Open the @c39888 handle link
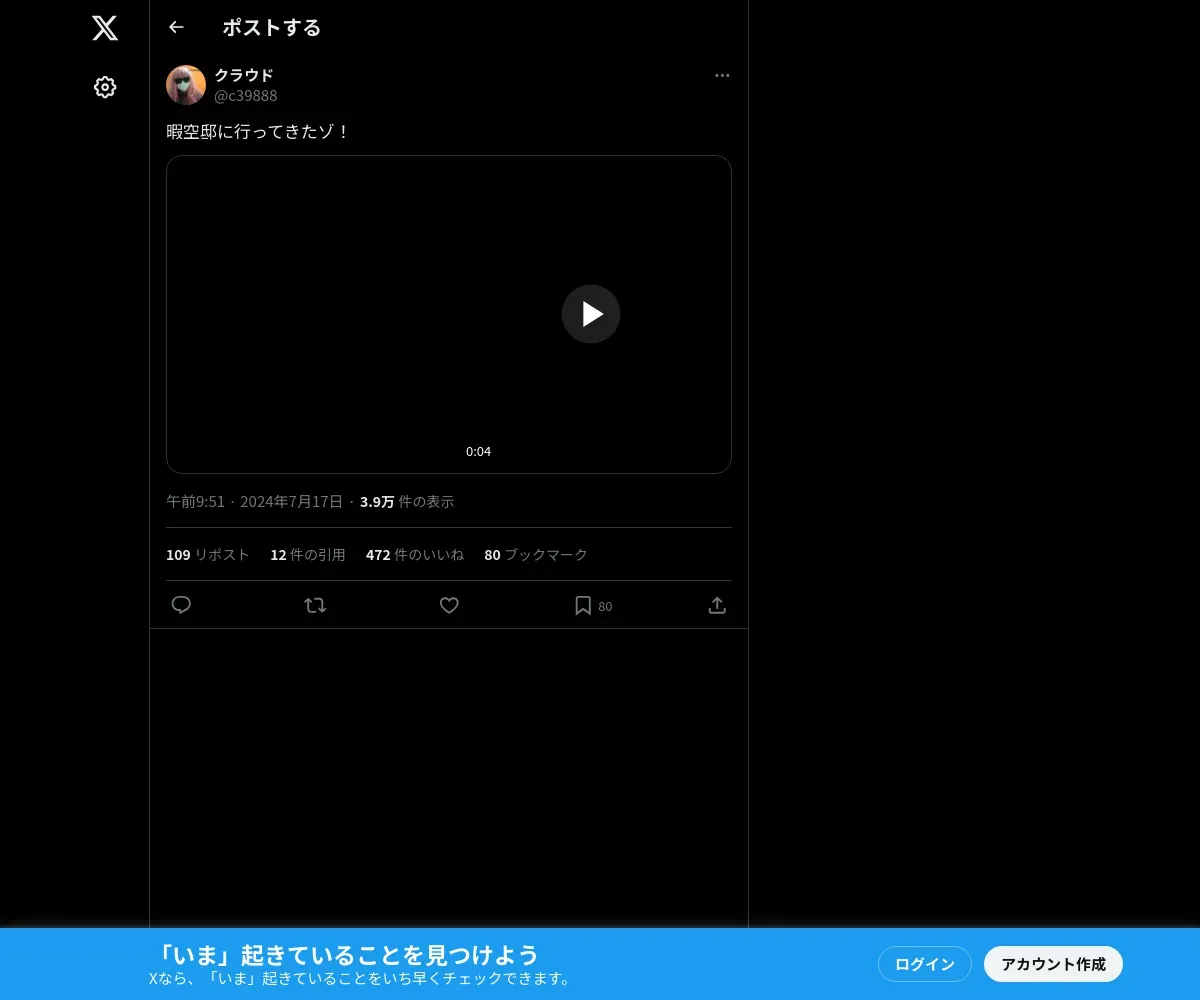This screenshot has width=1200, height=1000. [246, 96]
